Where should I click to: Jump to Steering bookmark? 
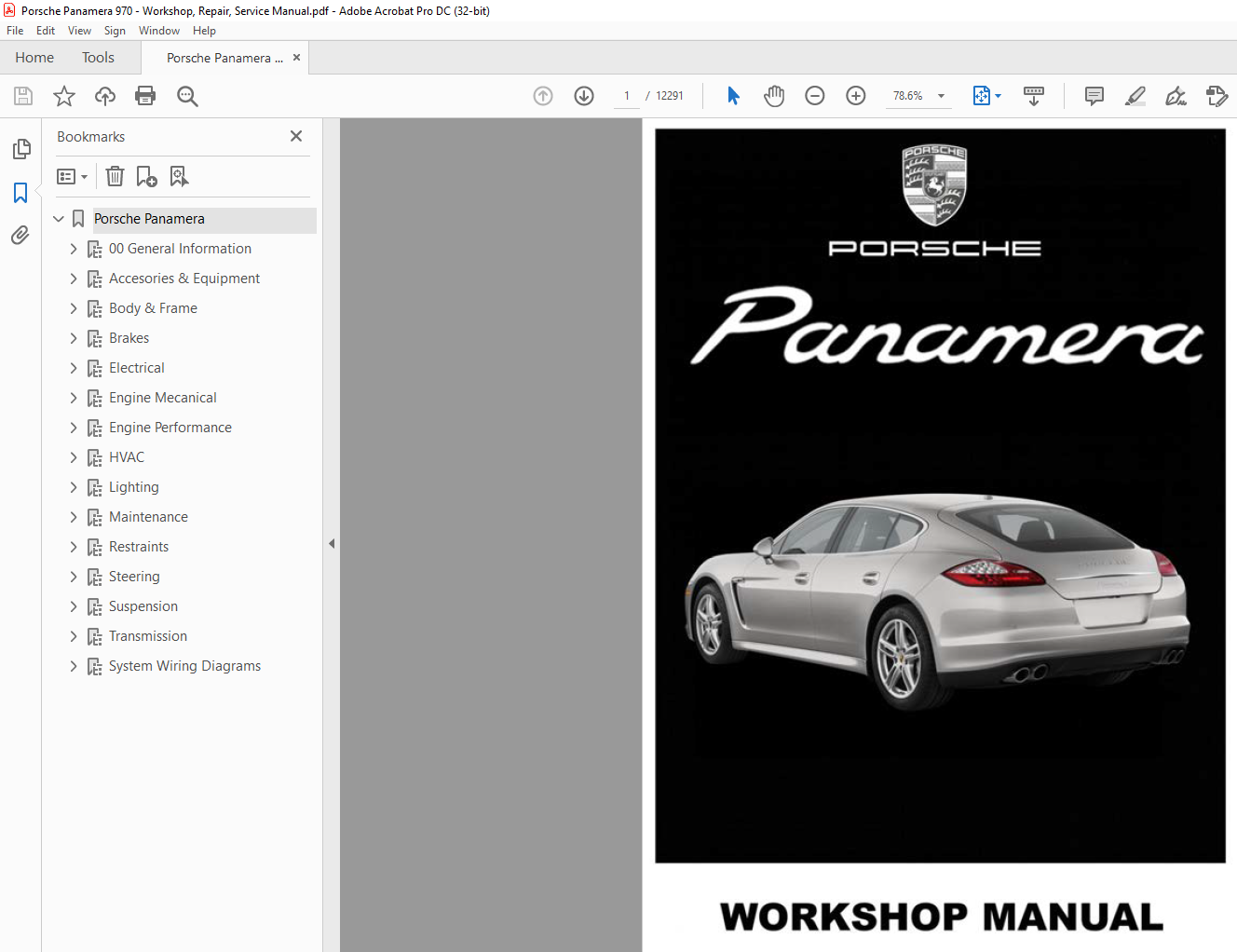(x=134, y=577)
